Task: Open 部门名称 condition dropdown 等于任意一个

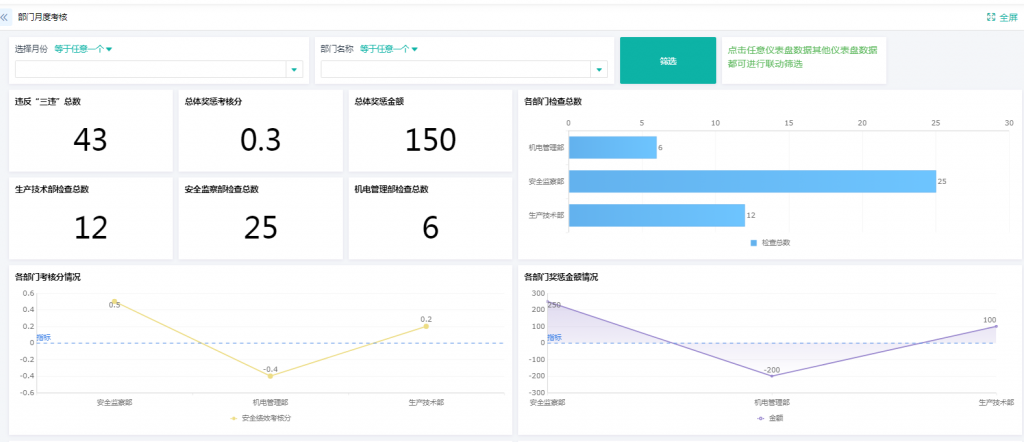Action: coord(389,49)
